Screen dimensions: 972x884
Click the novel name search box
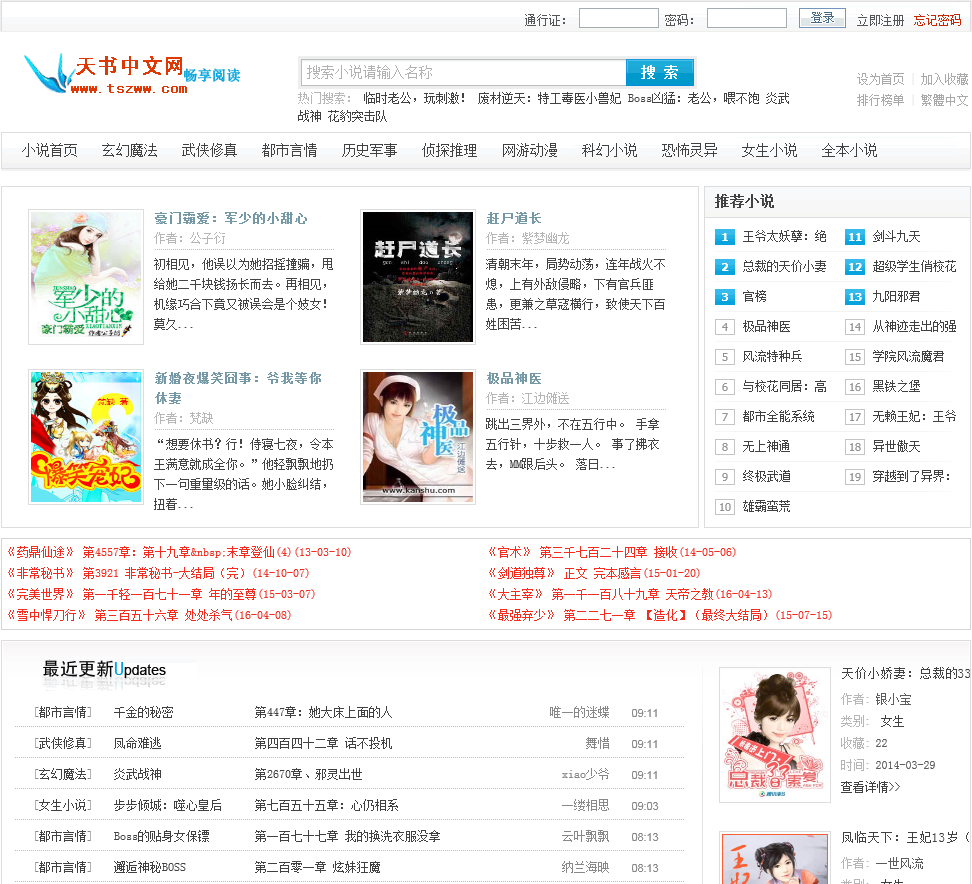coord(464,73)
